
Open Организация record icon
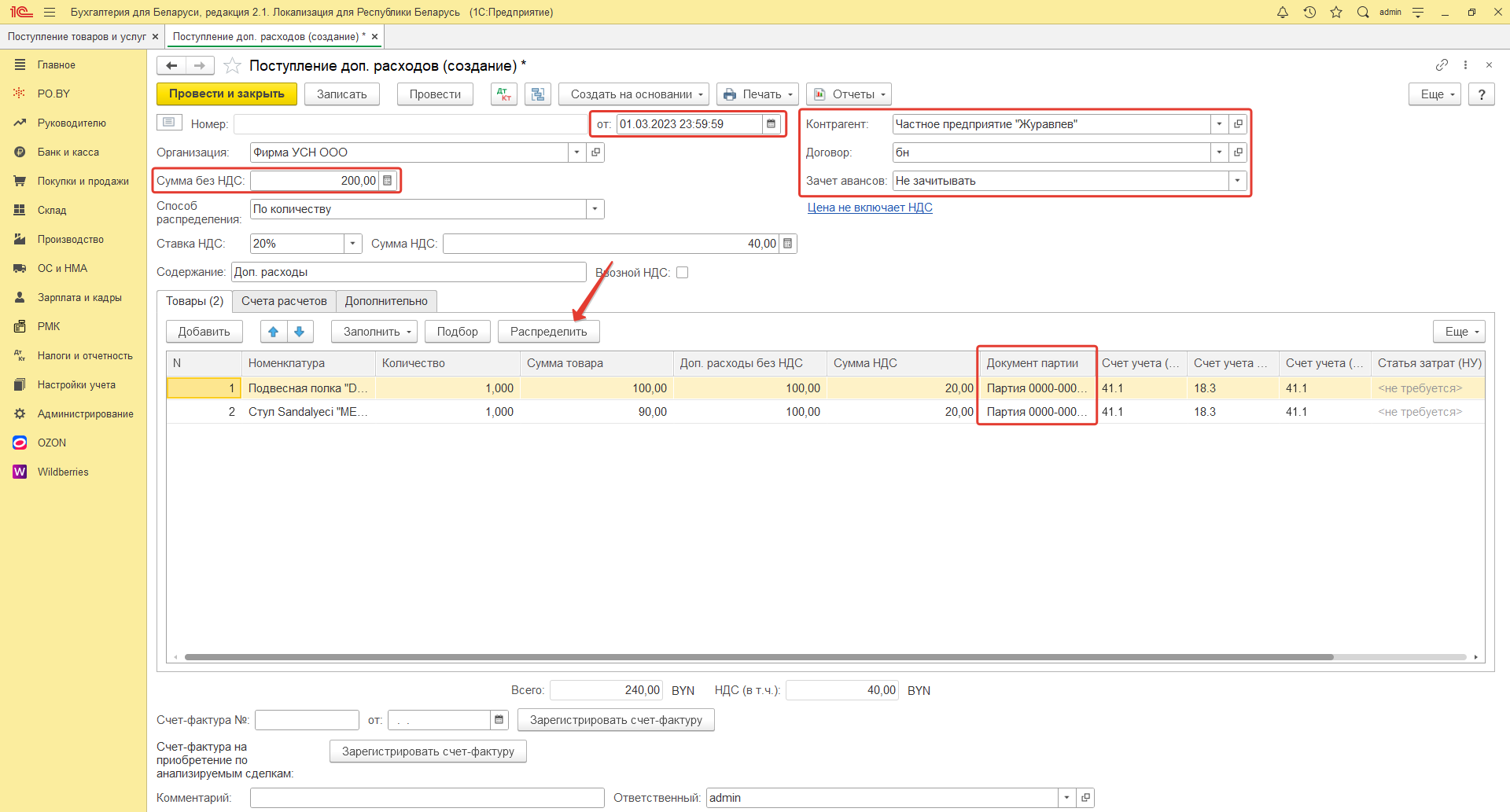point(595,152)
